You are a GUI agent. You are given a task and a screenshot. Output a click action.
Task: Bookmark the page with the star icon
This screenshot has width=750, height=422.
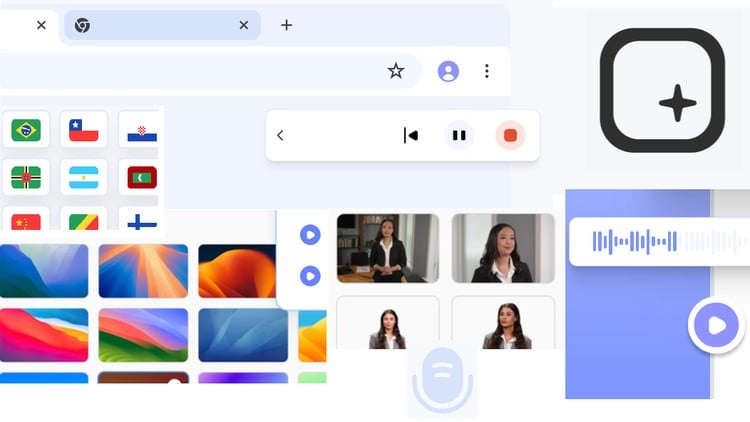pos(396,71)
